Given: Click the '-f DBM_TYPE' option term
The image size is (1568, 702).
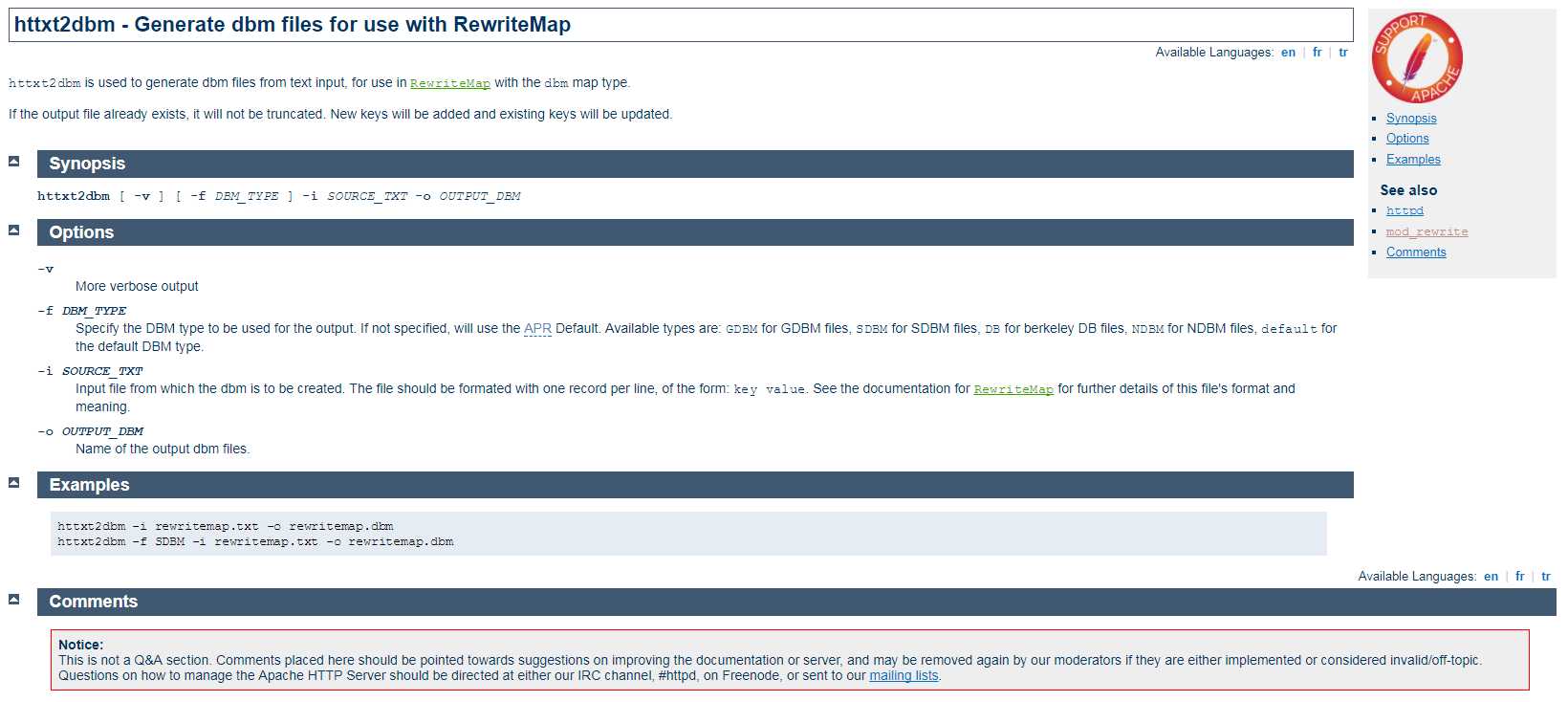Looking at the screenshot, I should (x=81, y=311).
